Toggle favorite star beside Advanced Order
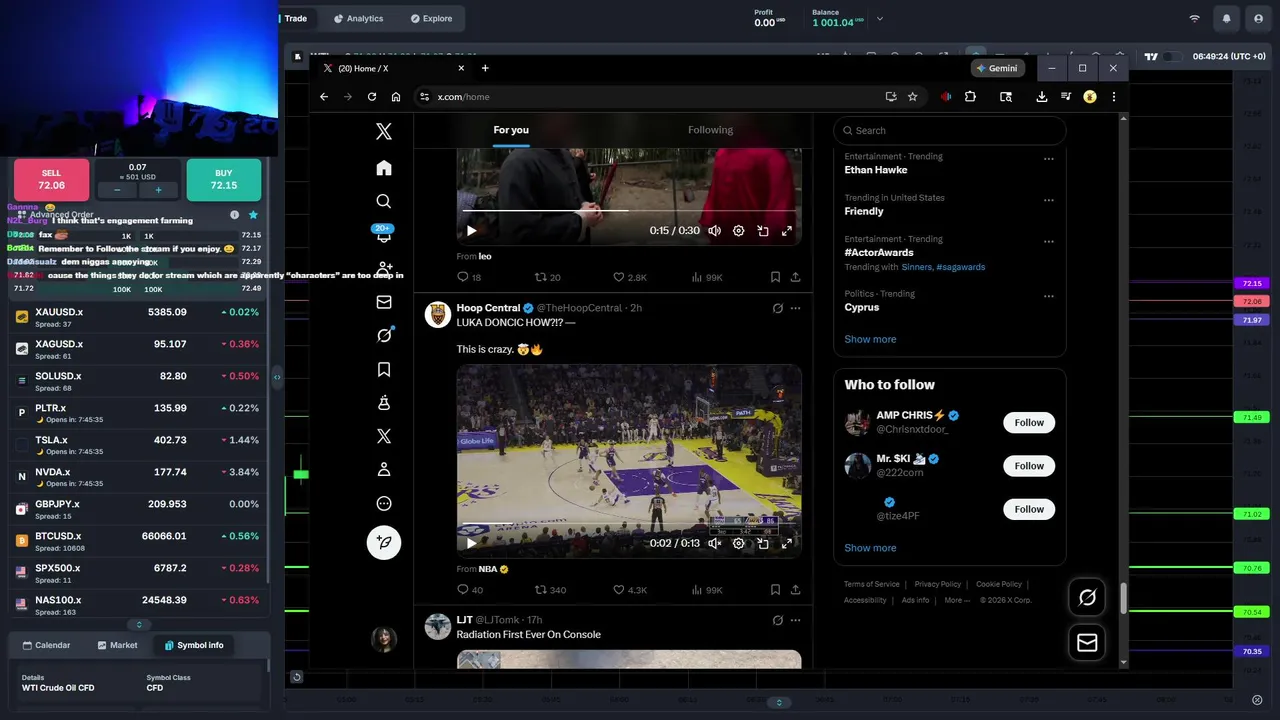This screenshot has width=1280, height=720. [x=253, y=214]
